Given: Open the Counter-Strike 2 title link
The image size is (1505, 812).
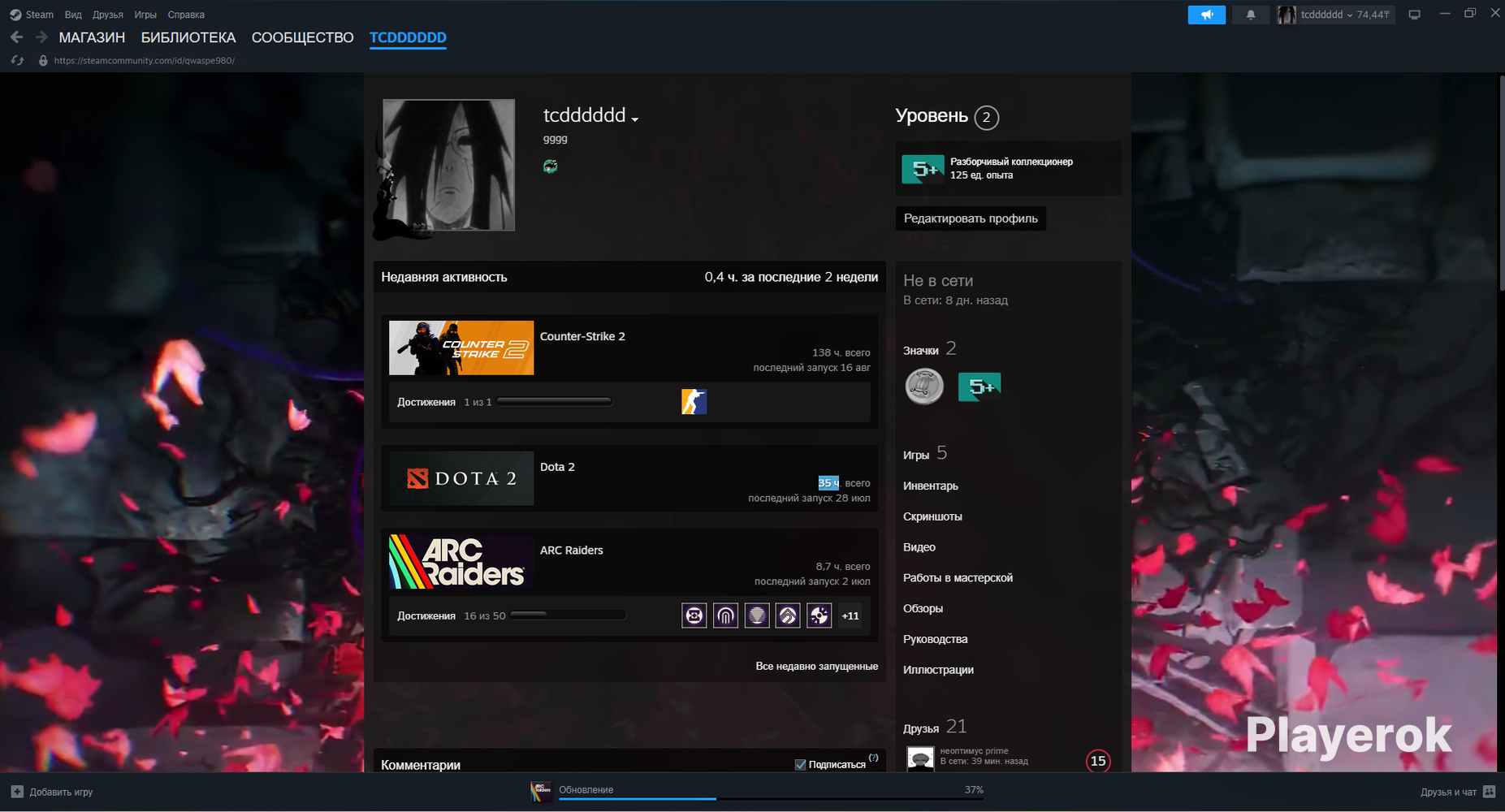Looking at the screenshot, I should [582, 336].
